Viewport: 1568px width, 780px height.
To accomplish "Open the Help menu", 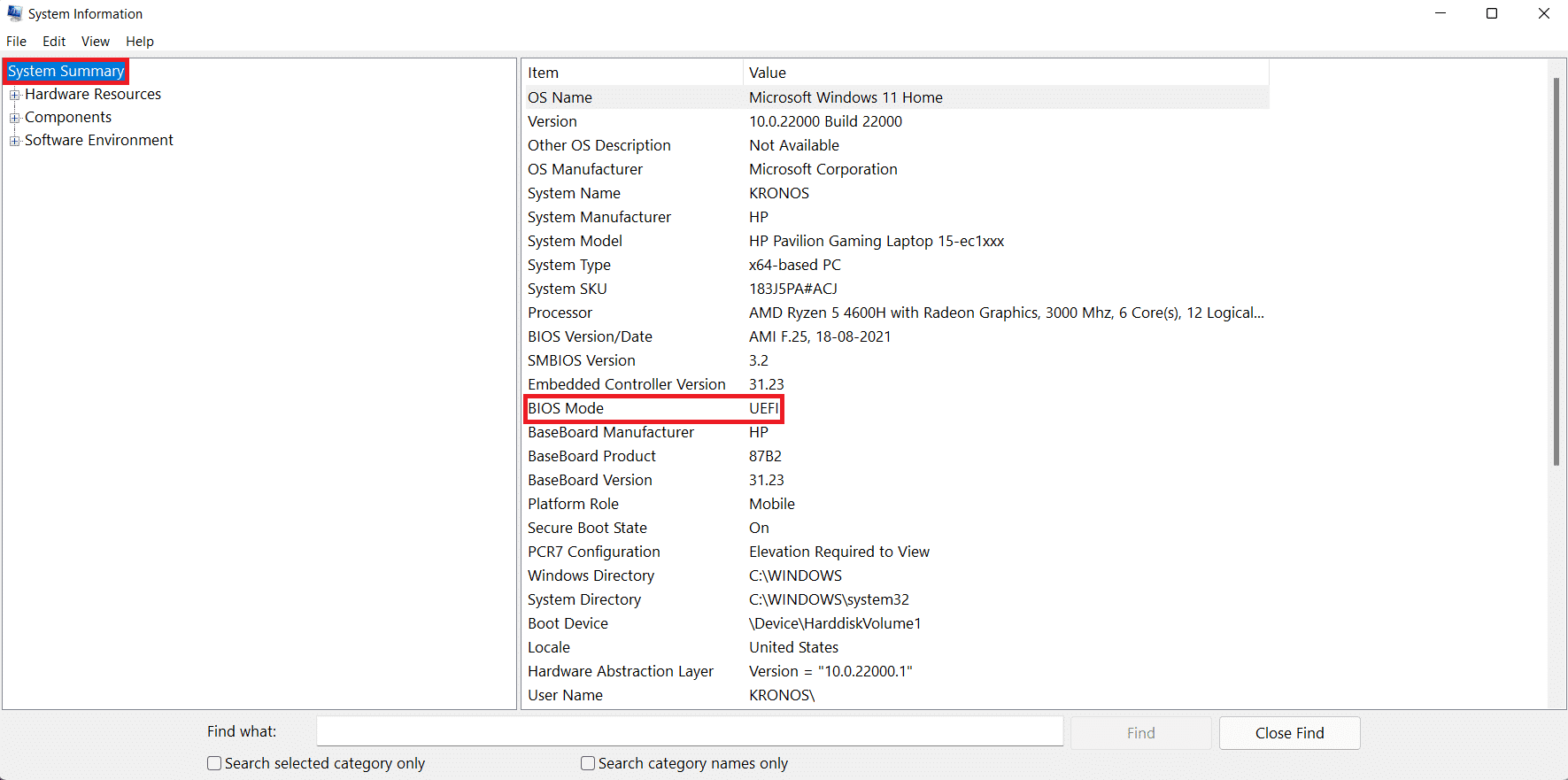I will click(139, 42).
